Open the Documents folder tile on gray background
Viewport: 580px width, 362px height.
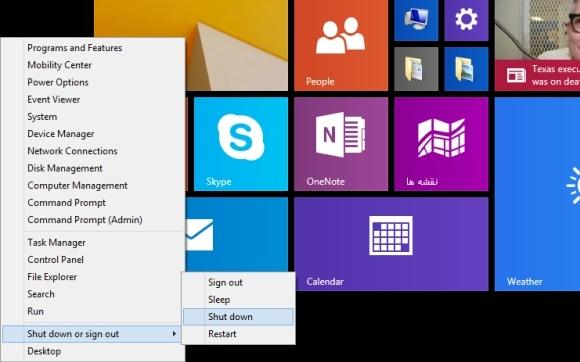(416, 69)
